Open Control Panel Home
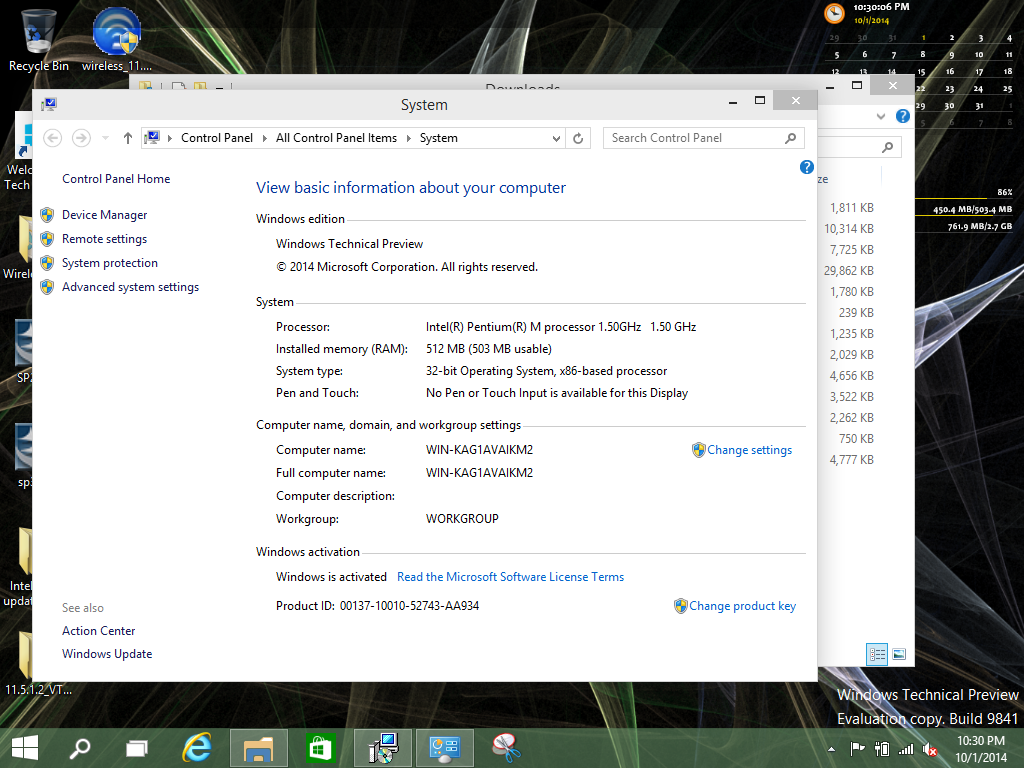This screenshot has height=768, width=1024. (x=116, y=179)
